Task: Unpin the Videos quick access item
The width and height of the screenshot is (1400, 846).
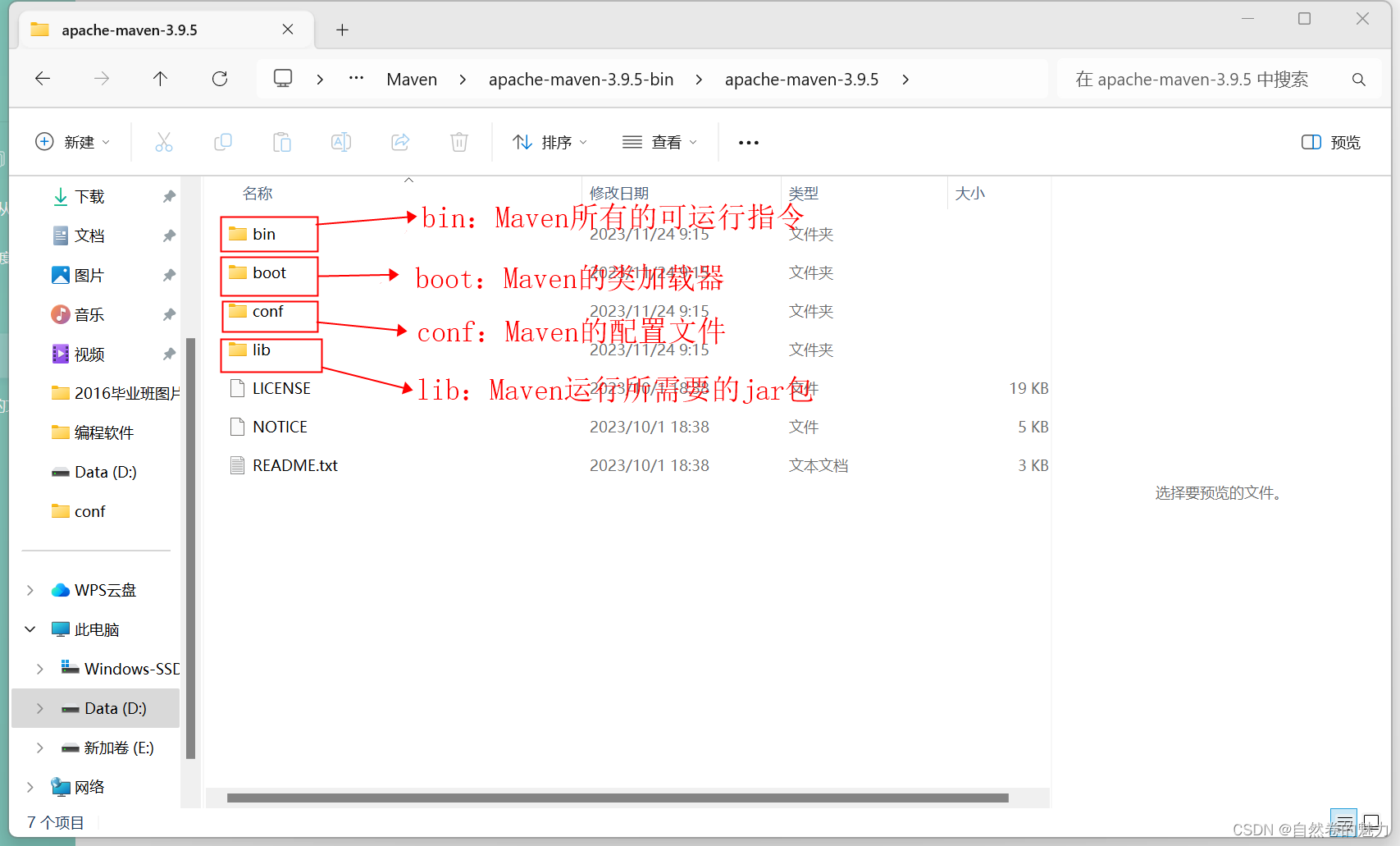Action: 169,354
